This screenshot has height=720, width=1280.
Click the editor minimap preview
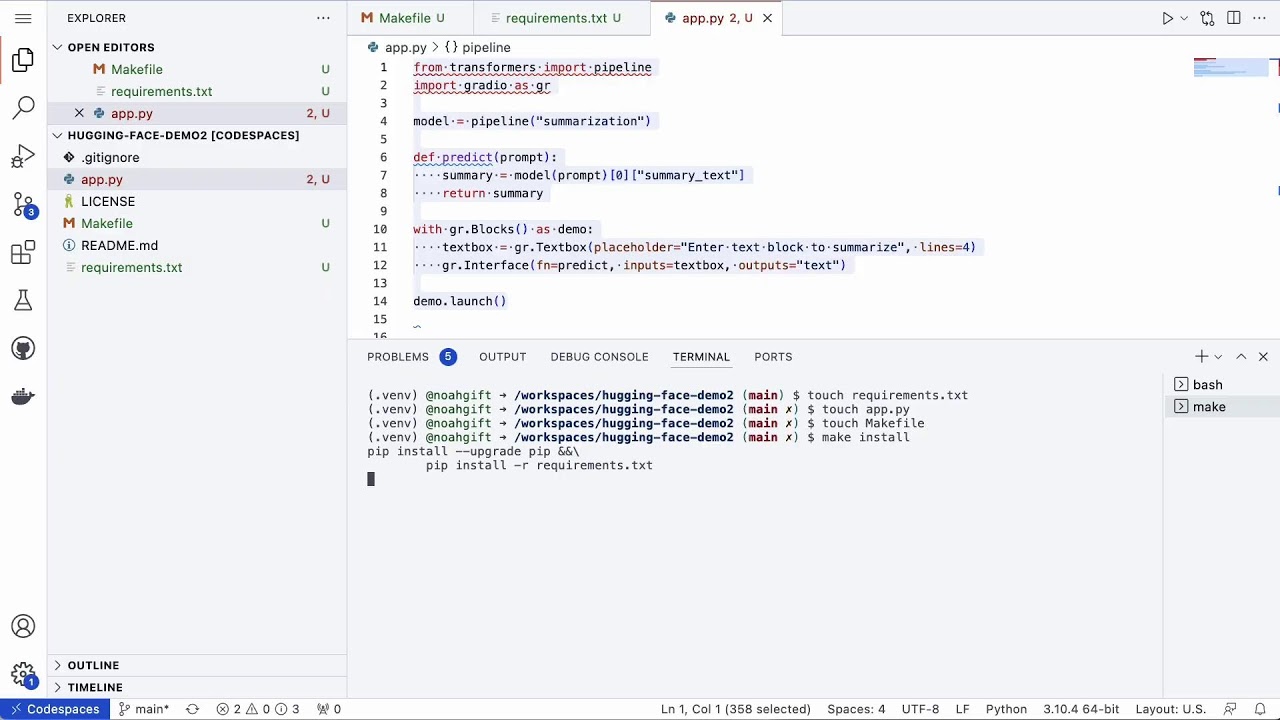(1232, 68)
